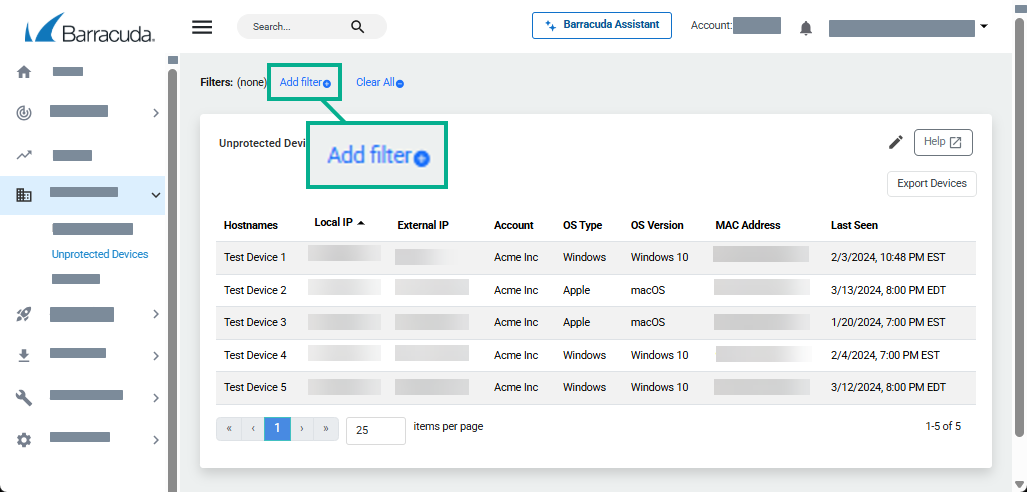Expand the user account dropdown arrow

pyautogui.click(x=984, y=27)
